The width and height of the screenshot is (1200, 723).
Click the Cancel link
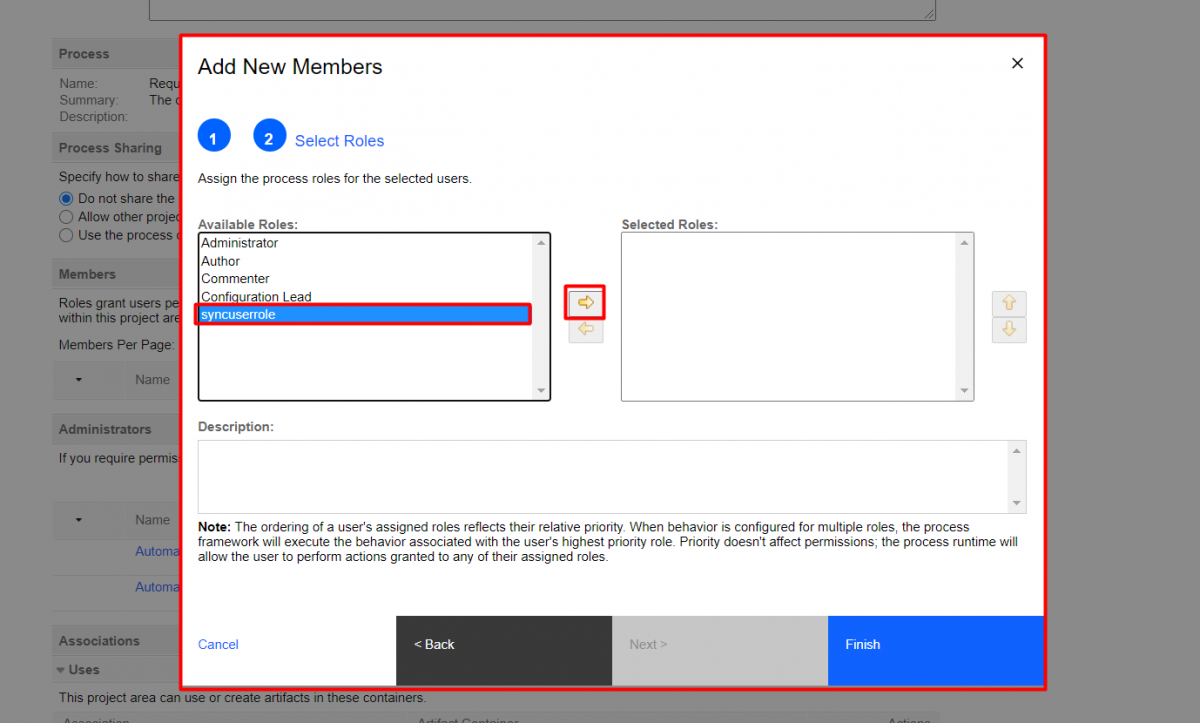(x=218, y=645)
